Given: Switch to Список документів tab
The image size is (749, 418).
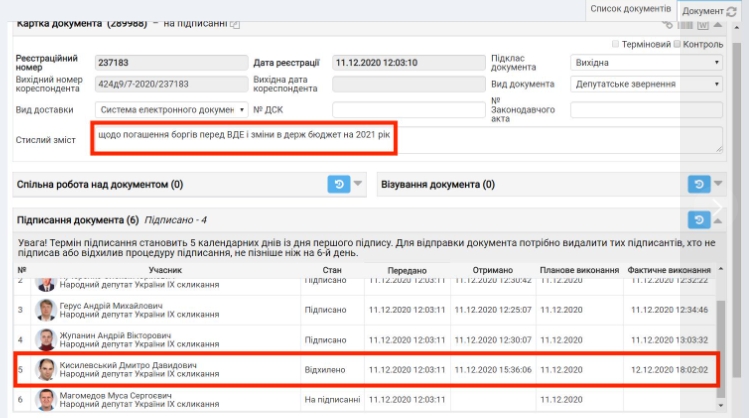Looking at the screenshot, I should click(629, 8).
